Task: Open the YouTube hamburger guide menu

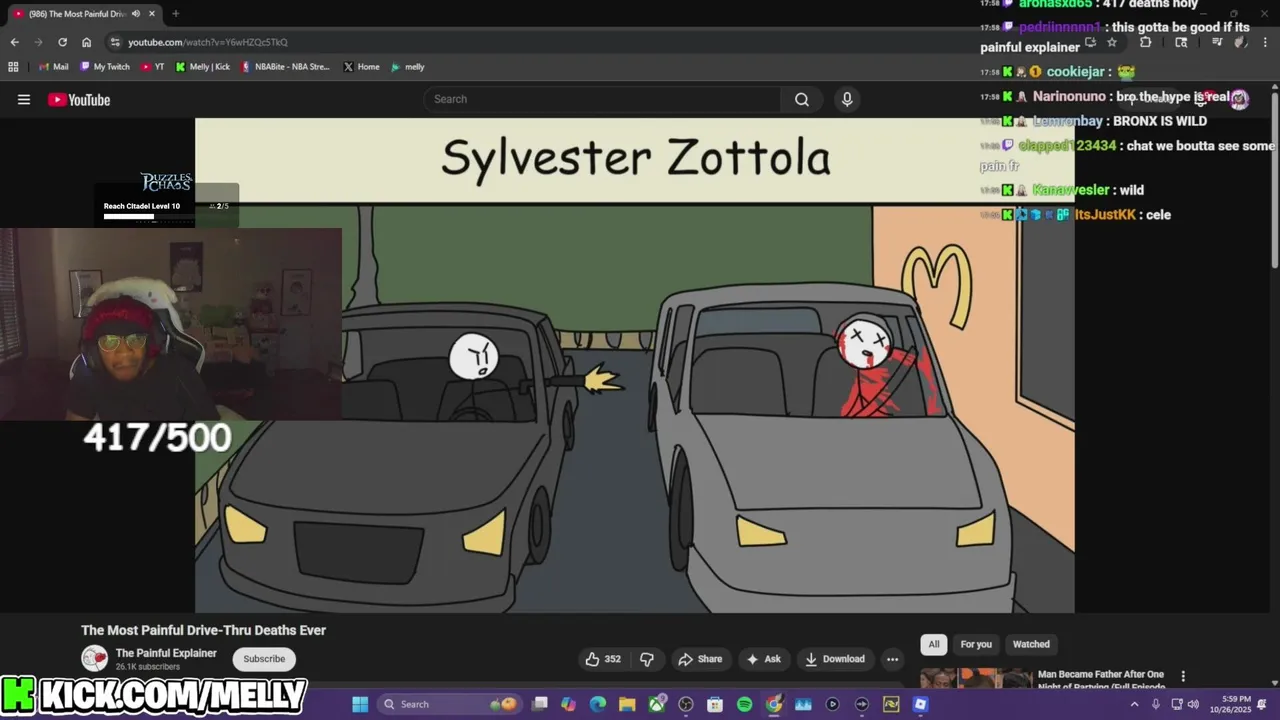Action: click(24, 99)
